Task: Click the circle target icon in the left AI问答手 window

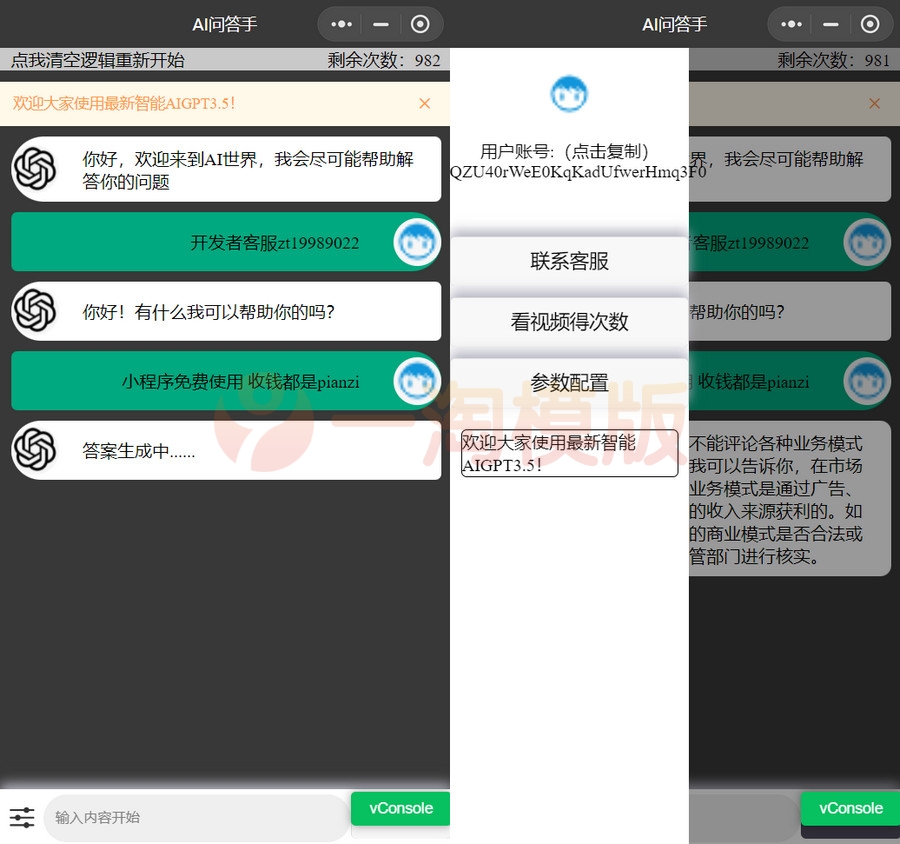Action: [420, 24]
